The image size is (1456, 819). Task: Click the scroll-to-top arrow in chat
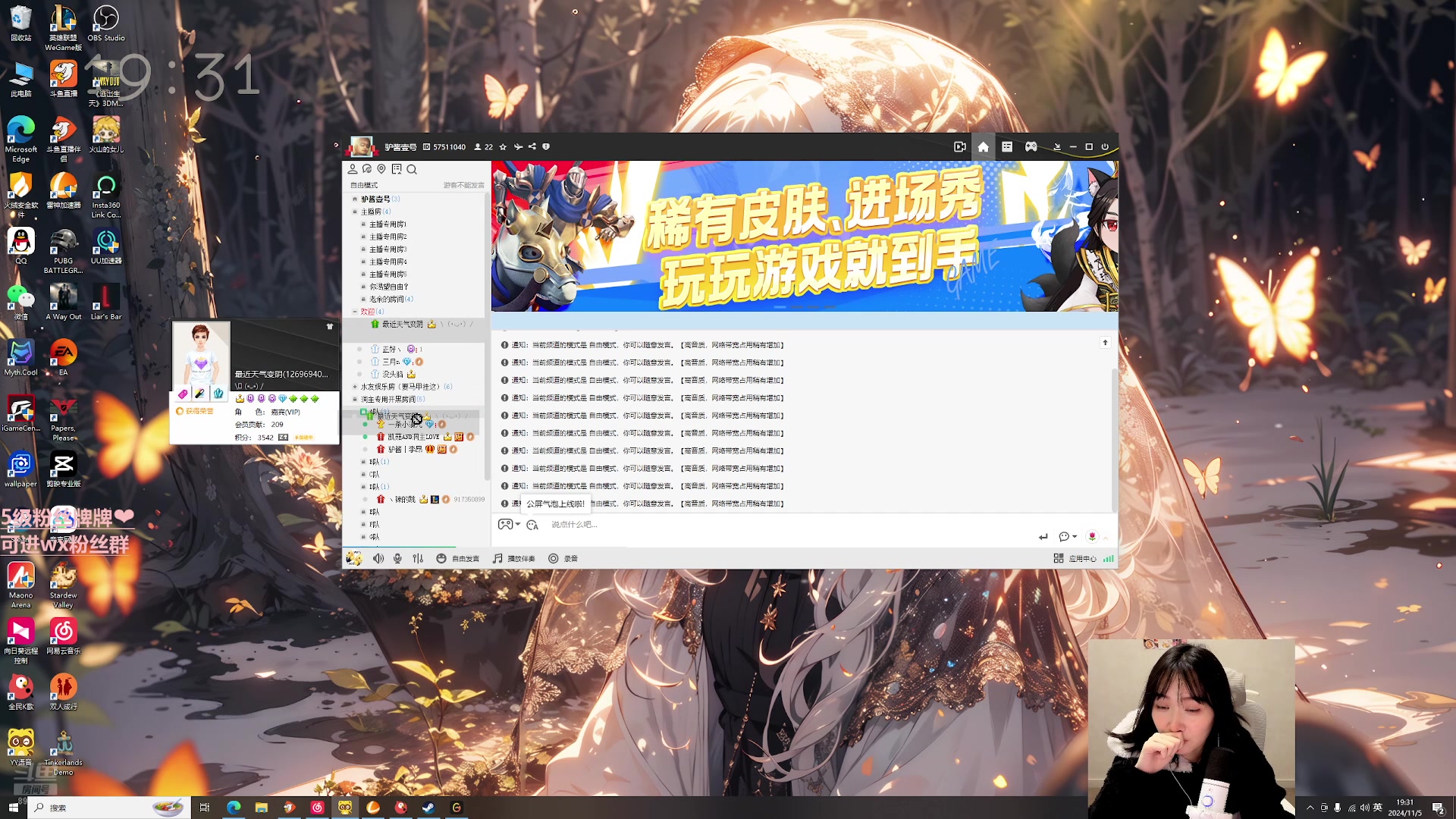point(1105,343)
